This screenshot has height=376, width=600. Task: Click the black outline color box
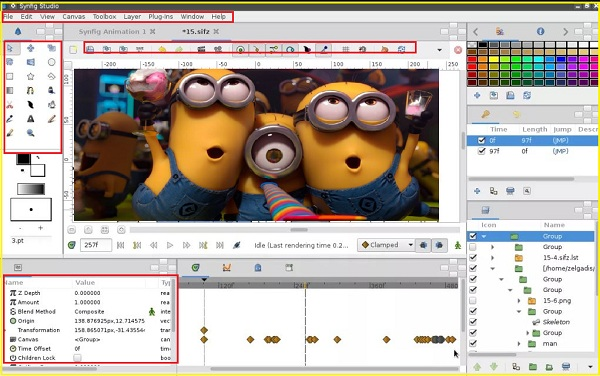(x=23, y=159)
